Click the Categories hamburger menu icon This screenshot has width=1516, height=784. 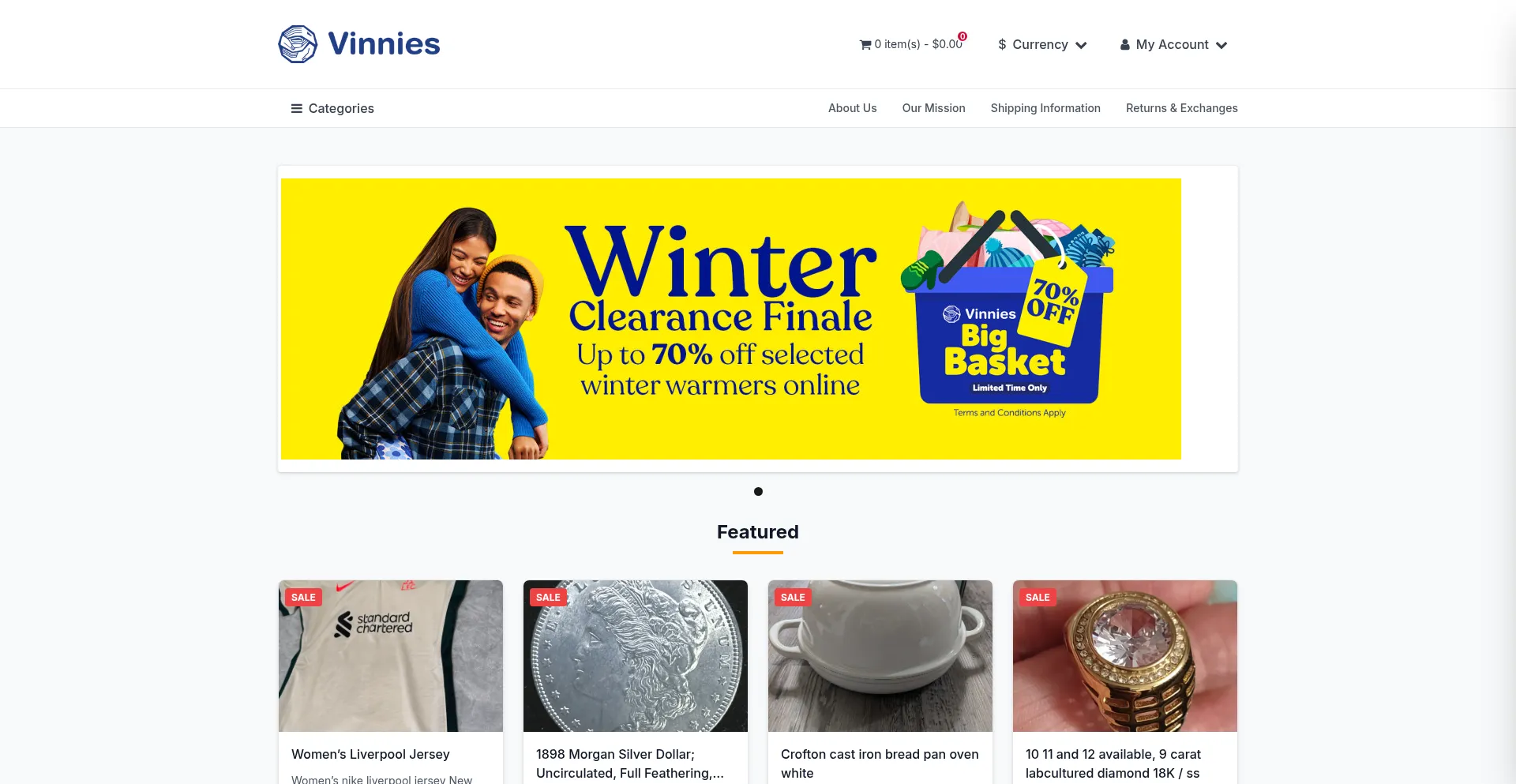[x=297, y=108]
